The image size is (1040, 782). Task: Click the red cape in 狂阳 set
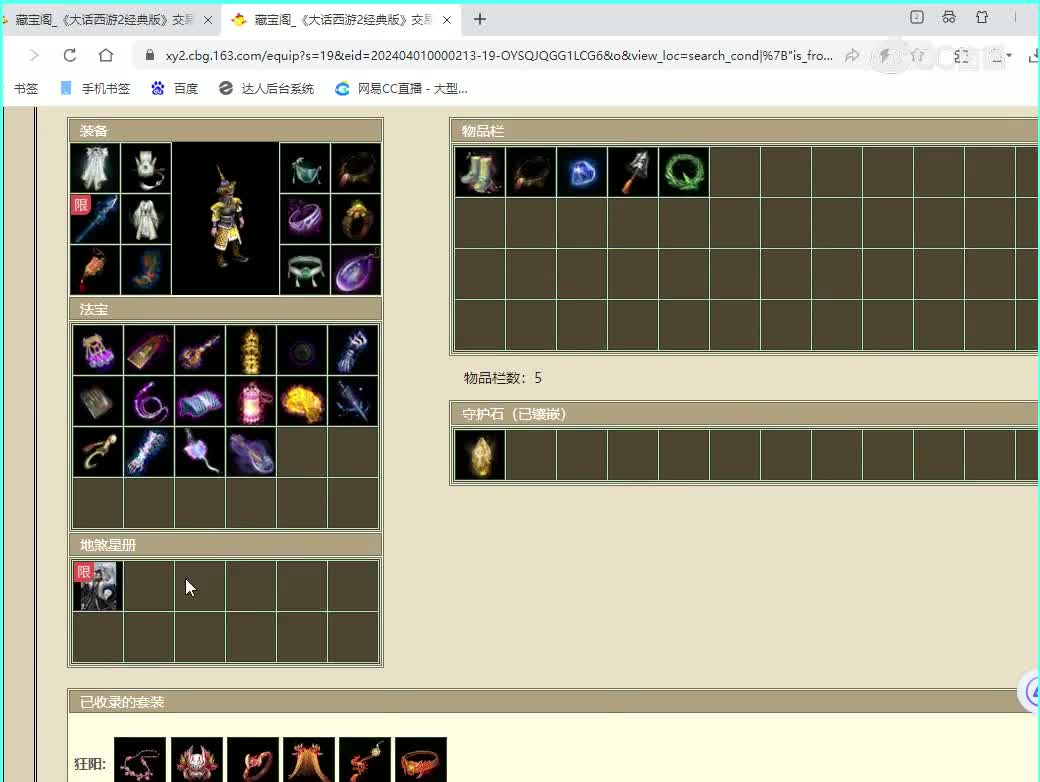click(308, 761)
